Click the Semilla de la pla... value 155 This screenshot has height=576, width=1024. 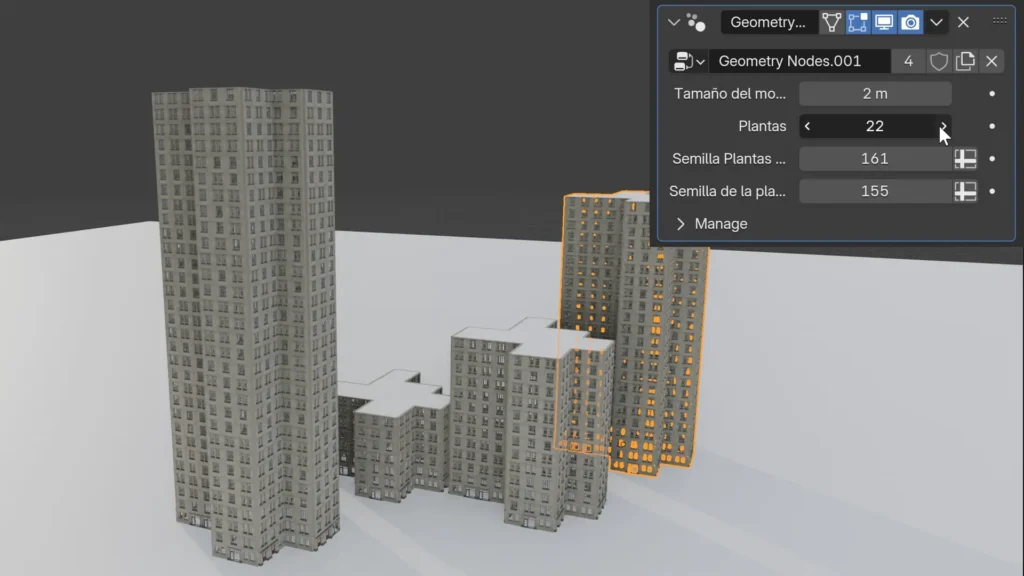click(875, 191)
